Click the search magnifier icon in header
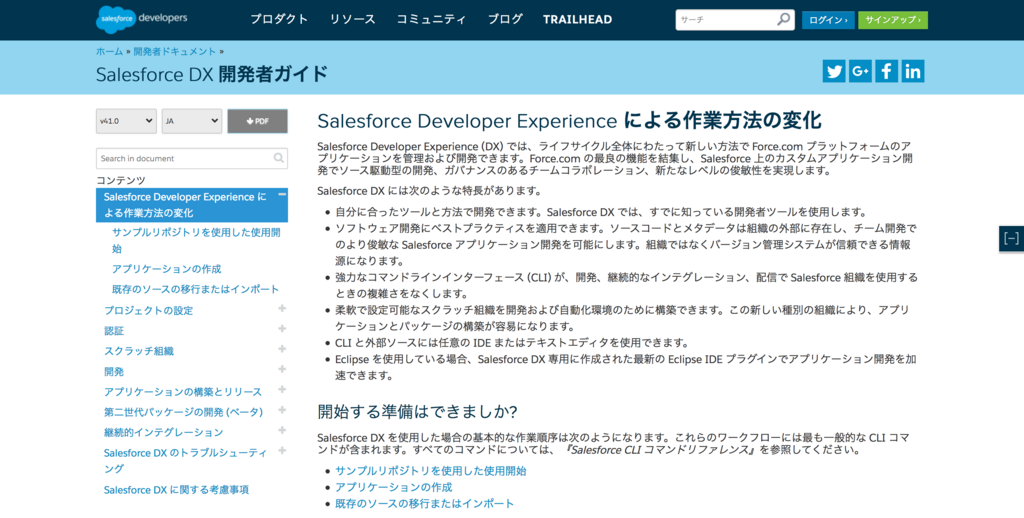This screenshot has width=1024, height=518. pyautogui.click(x=783, y=20)
